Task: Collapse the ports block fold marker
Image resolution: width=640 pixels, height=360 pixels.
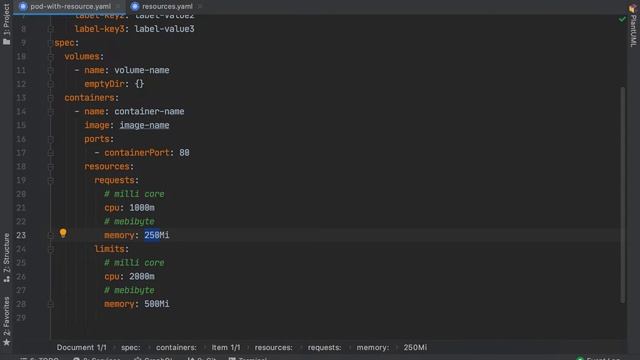Action: (x=51, y=139)
